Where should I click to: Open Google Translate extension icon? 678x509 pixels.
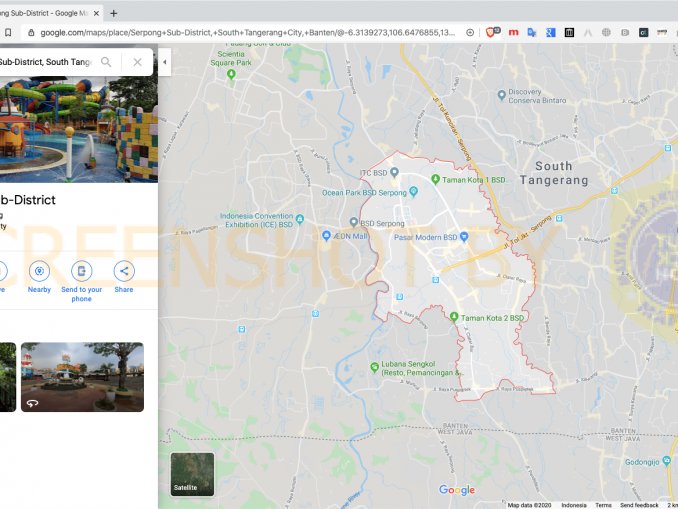(532, 32)
